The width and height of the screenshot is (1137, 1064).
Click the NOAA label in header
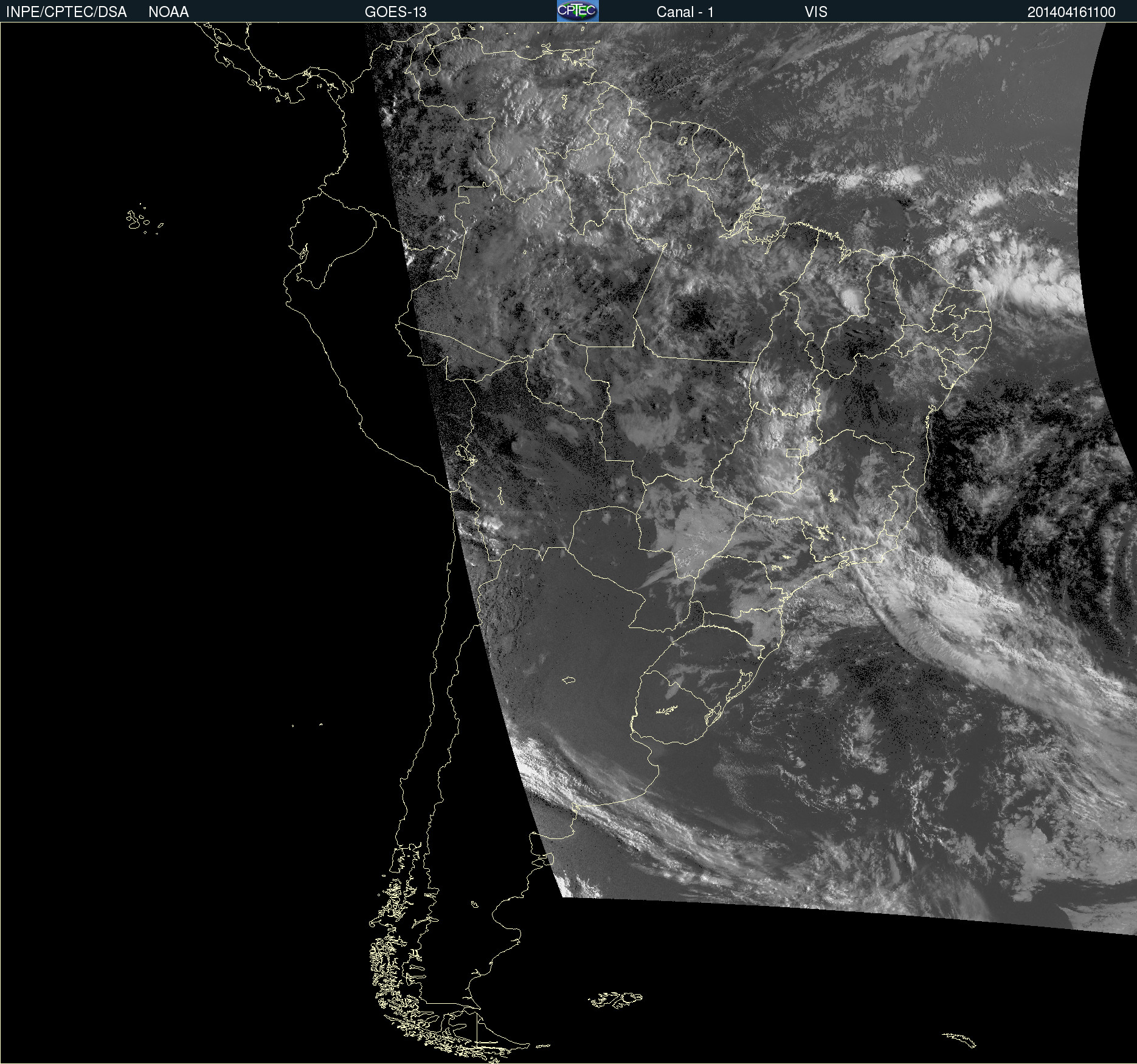point(168,12)
